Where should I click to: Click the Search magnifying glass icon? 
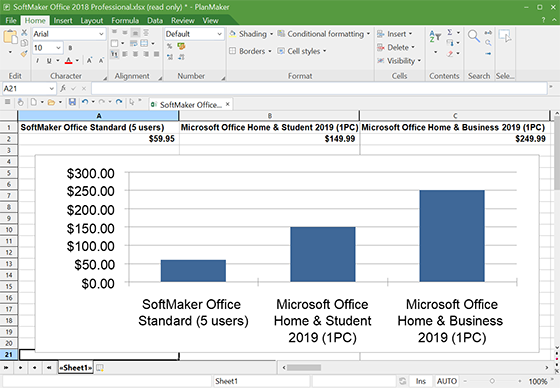(474, 36)
